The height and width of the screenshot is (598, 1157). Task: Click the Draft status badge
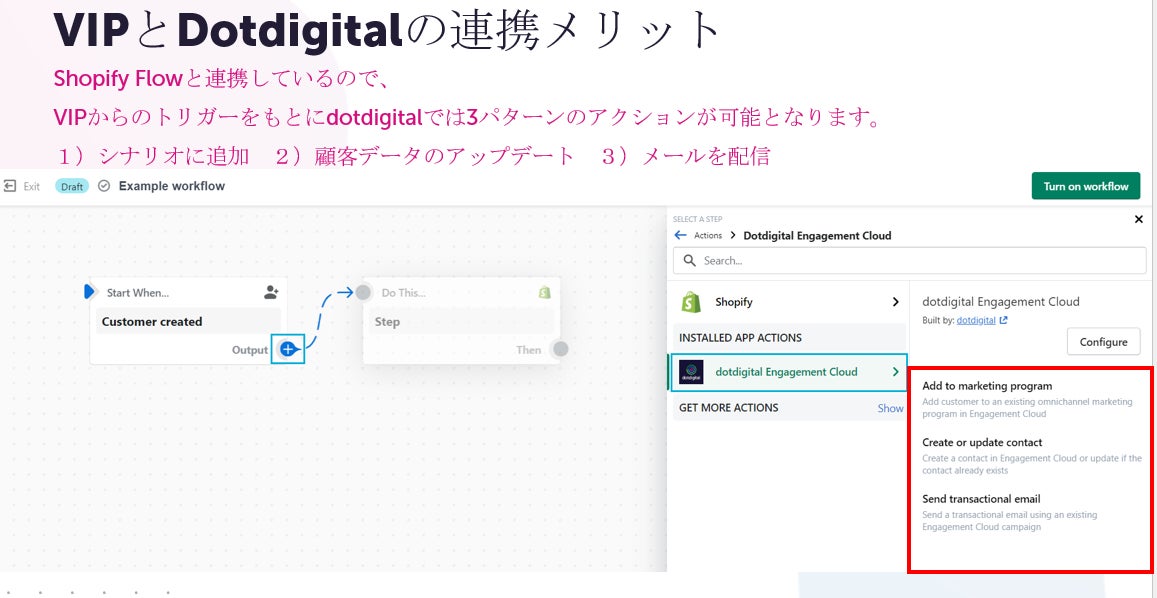coord(72,186)
